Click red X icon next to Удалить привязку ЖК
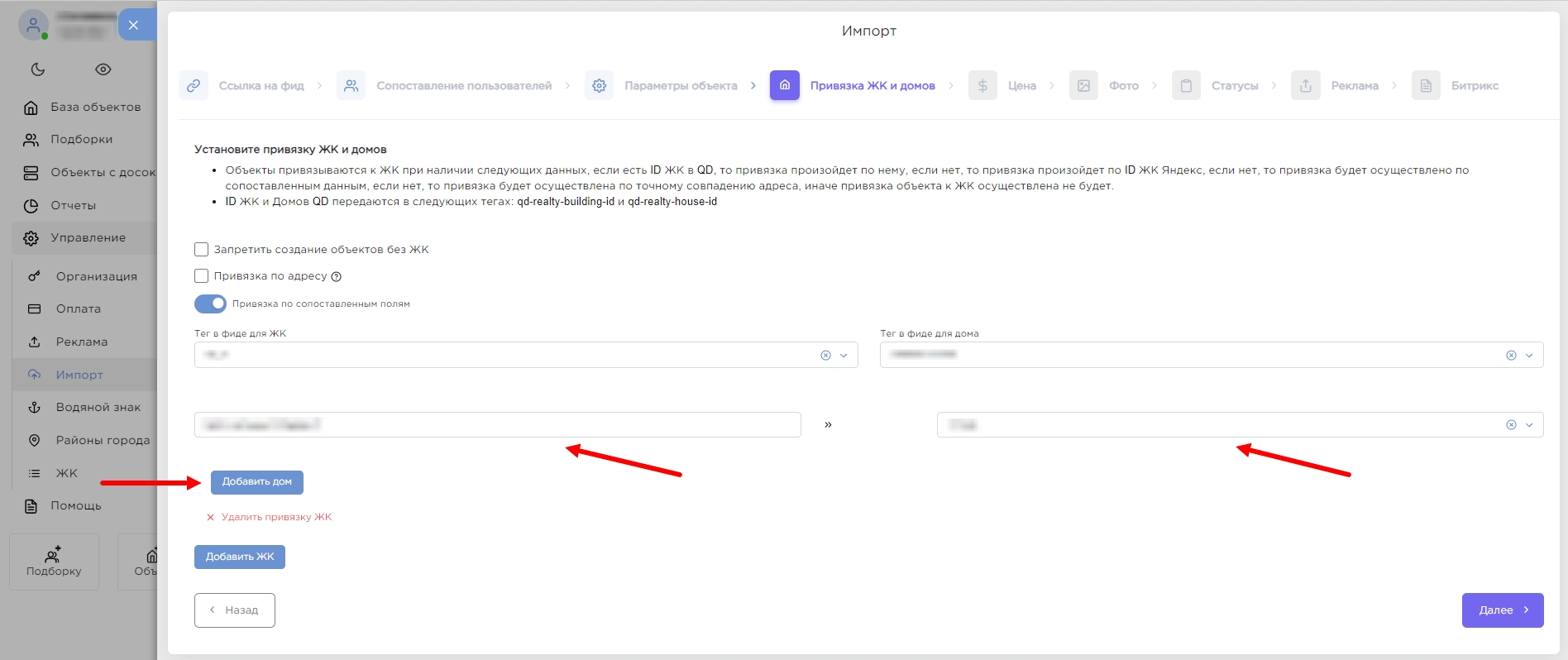1568x660 pixels. tap(210, 517)
